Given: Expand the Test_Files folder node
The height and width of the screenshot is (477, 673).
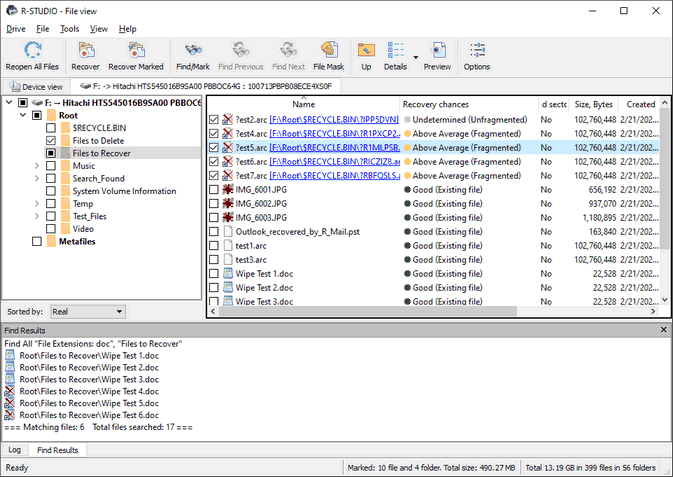Looking at the screenshot, I should [x=37, y=216].
